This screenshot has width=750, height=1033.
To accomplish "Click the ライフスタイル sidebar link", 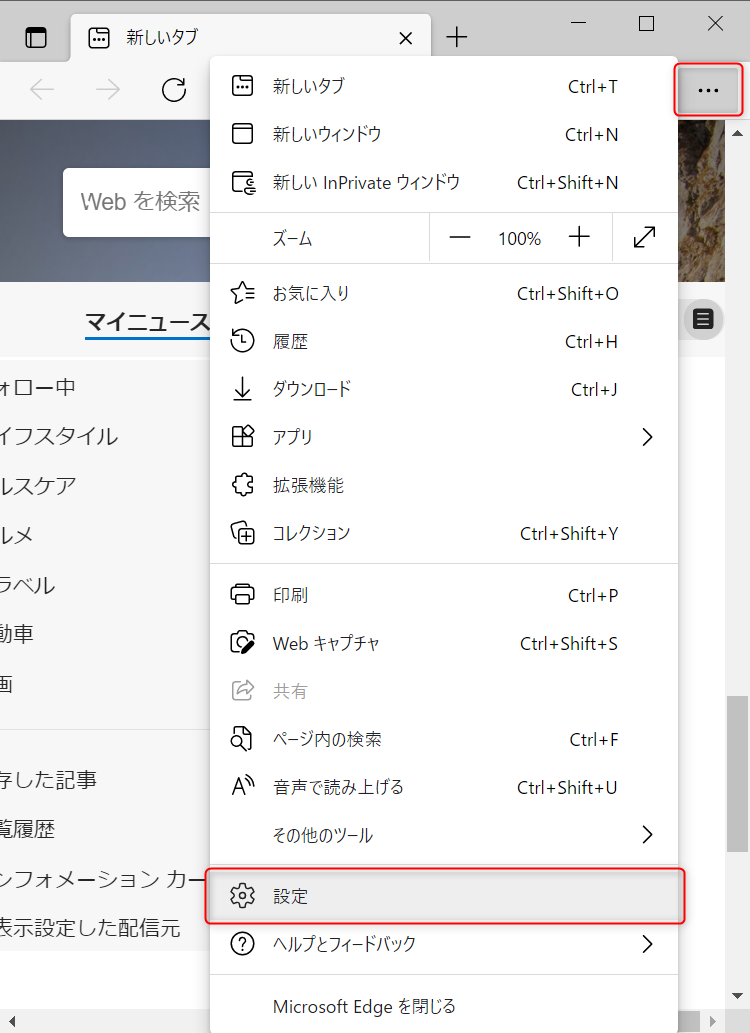I will click(x=59, y=436).
